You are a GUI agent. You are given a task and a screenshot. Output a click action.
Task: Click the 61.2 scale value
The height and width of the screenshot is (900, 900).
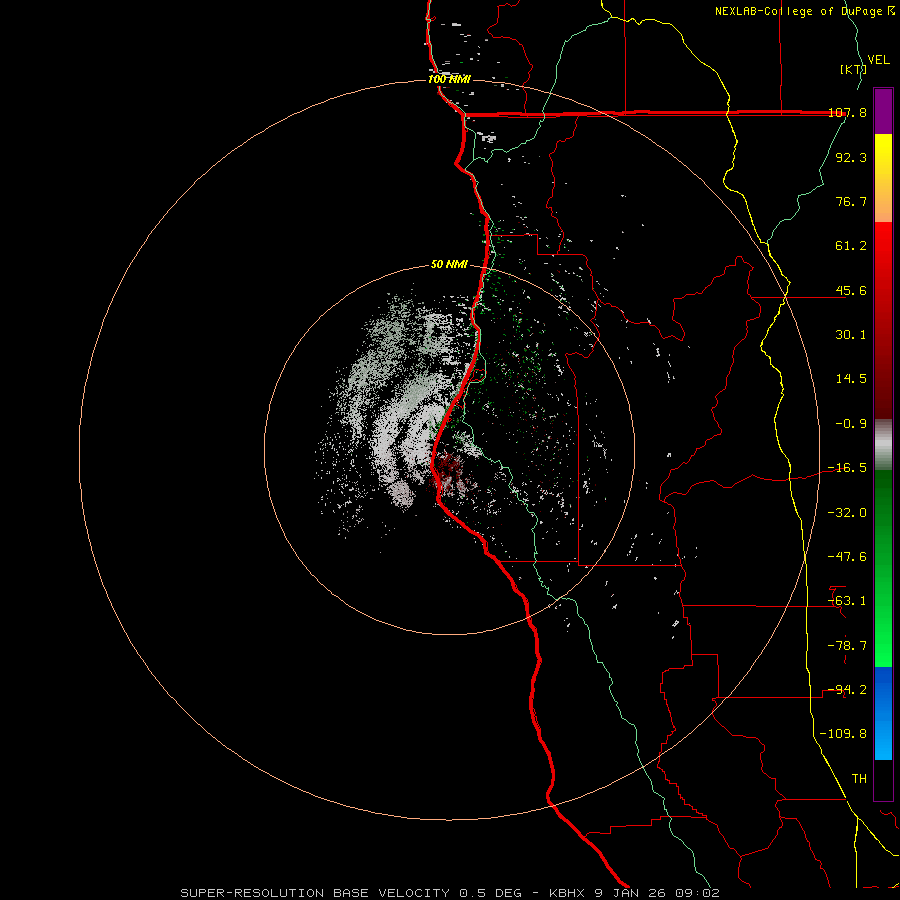click(851, 246)
